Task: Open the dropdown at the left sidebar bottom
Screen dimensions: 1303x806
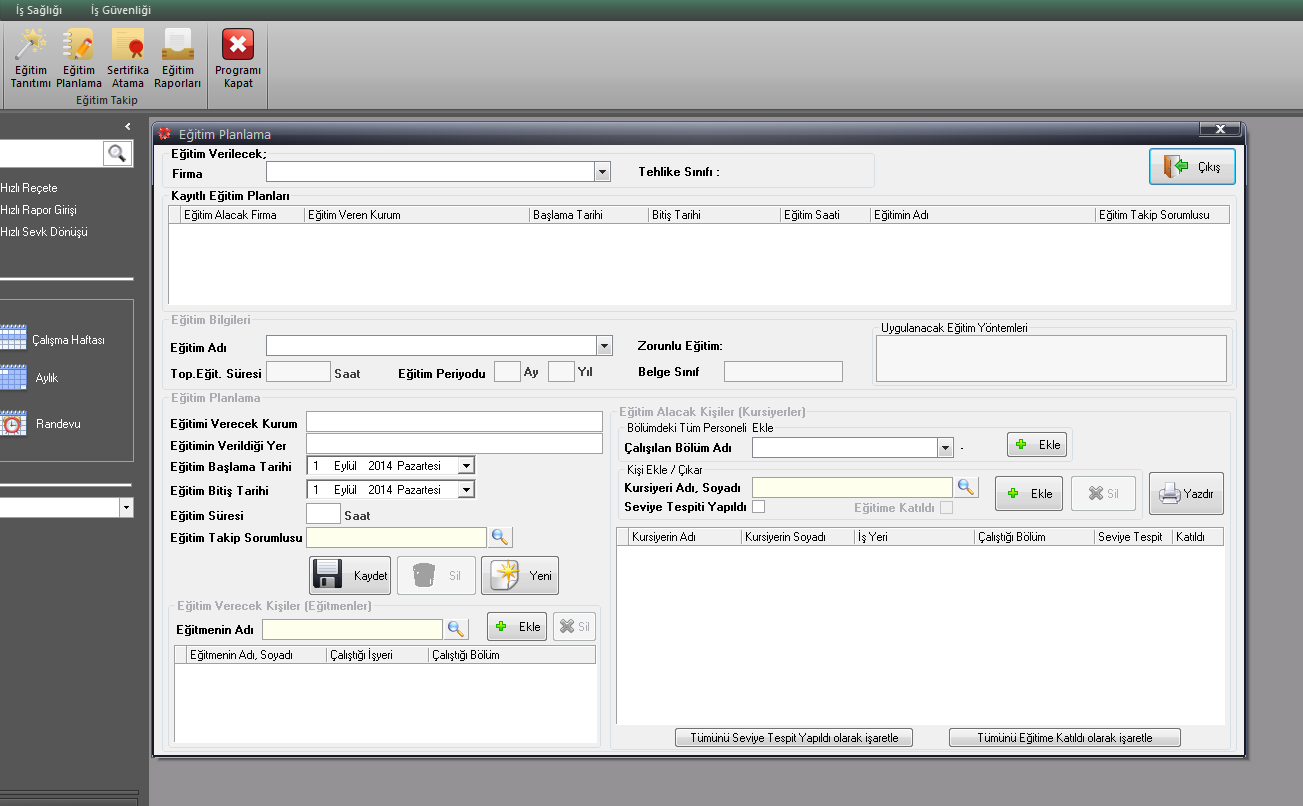Action: pos(126,508)
